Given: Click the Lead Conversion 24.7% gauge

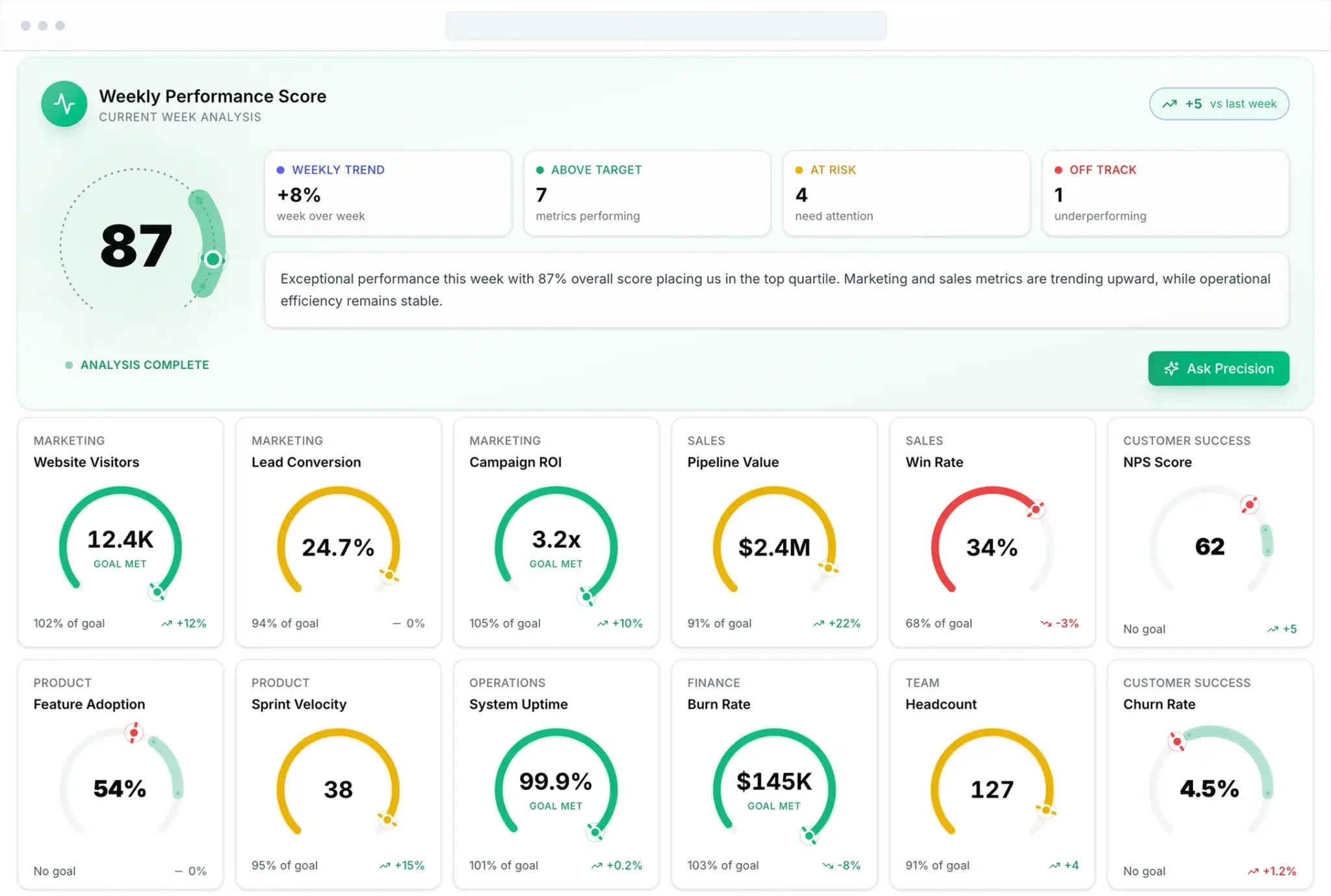Looking at the screenshot, I should (338, 547).
